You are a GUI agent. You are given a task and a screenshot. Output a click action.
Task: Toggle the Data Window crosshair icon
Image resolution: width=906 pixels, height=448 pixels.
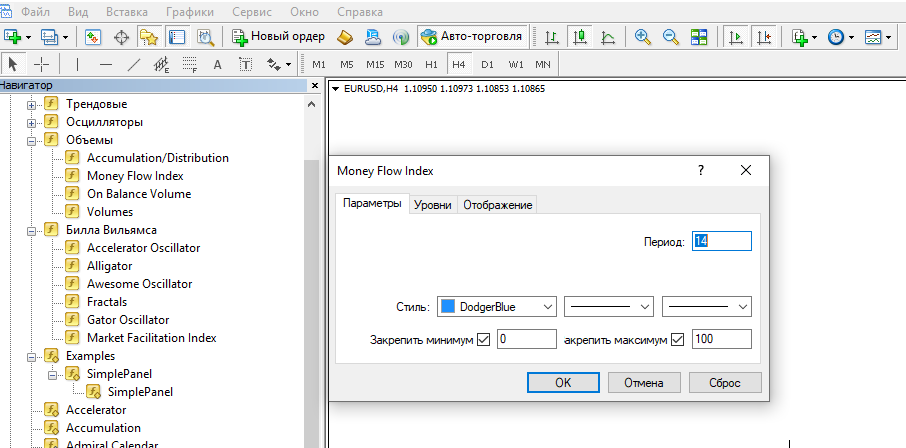(x=121, y=37)
